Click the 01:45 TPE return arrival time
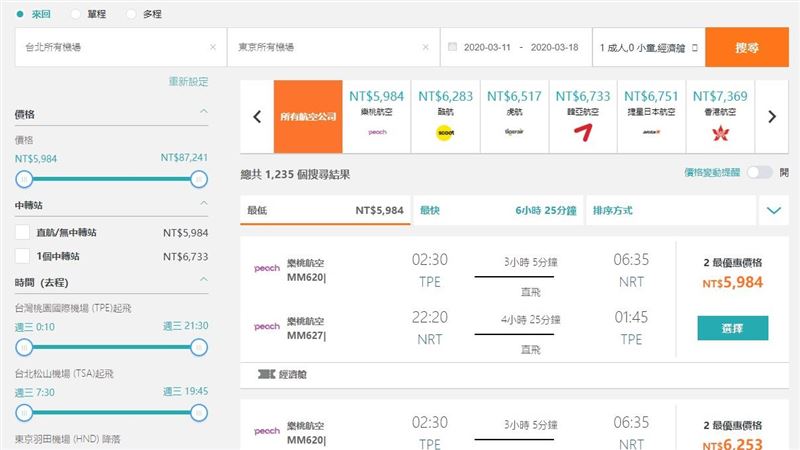 pos(631,317)
